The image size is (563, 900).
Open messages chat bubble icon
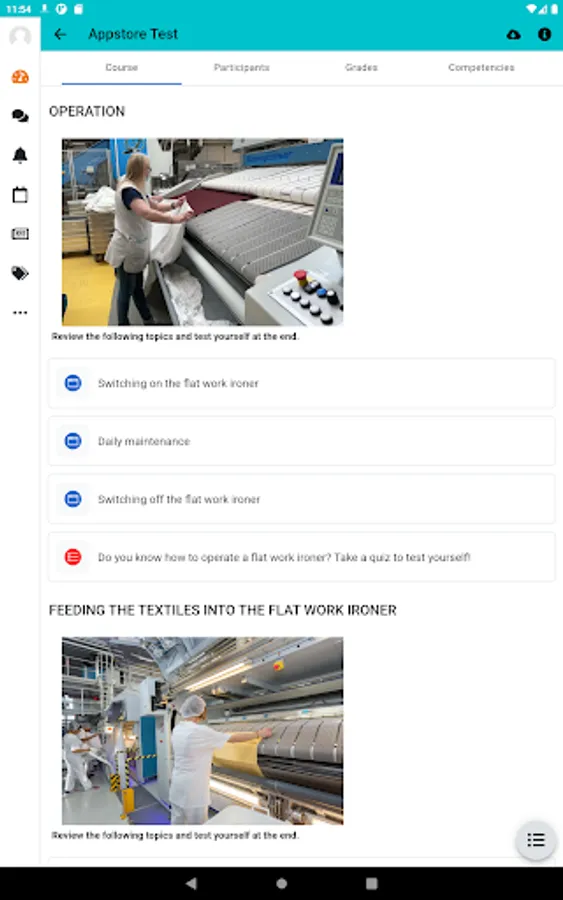coord(20,116)
